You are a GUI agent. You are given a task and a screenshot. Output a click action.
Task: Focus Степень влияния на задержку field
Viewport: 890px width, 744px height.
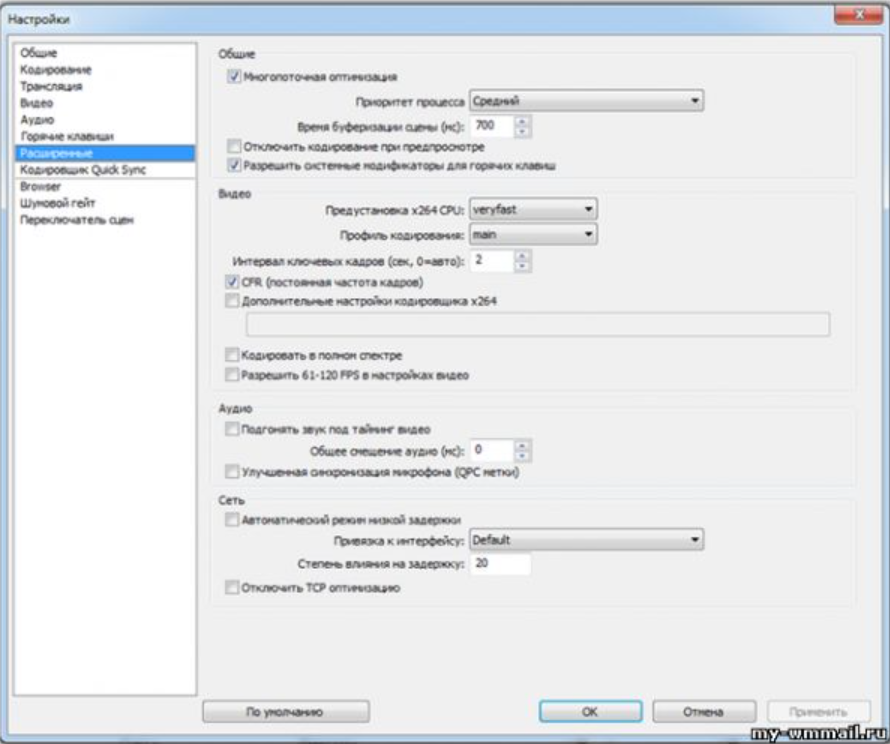tap(500, 564)
